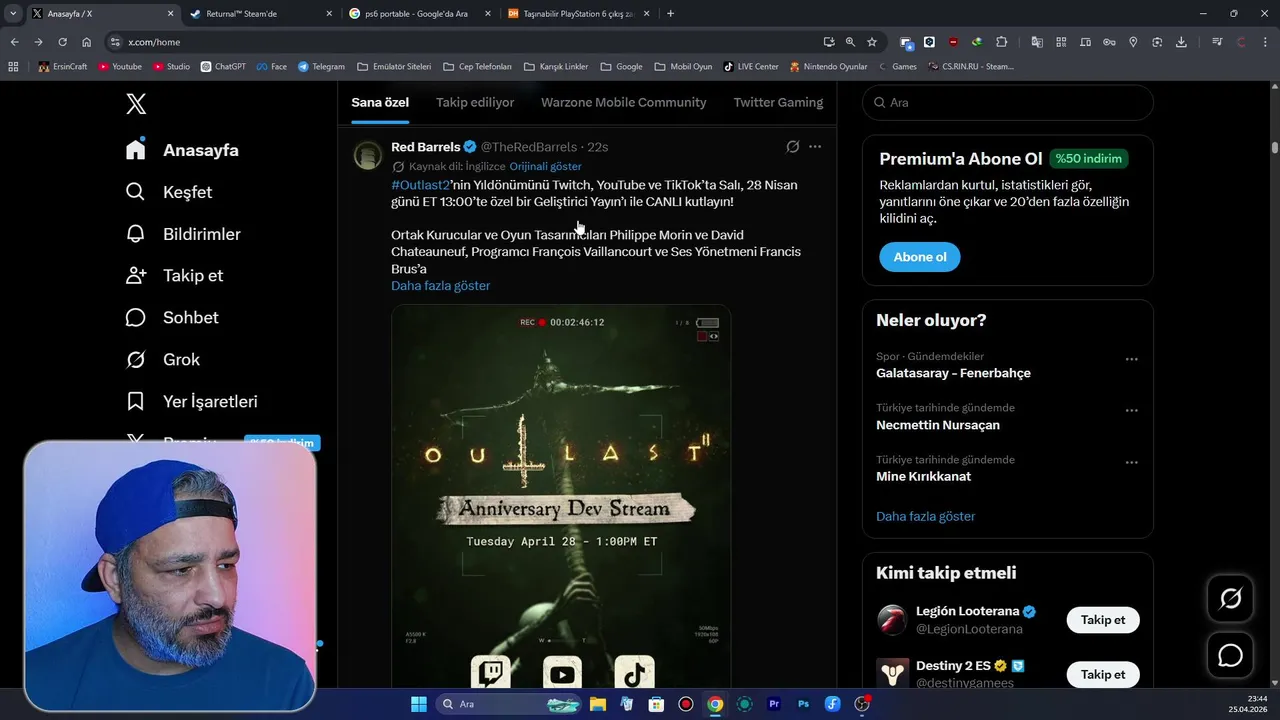The image size is (1280, 720).
Task: Open Bildirimler notifications
Action: pyautogui.click(x=183, y=234)
